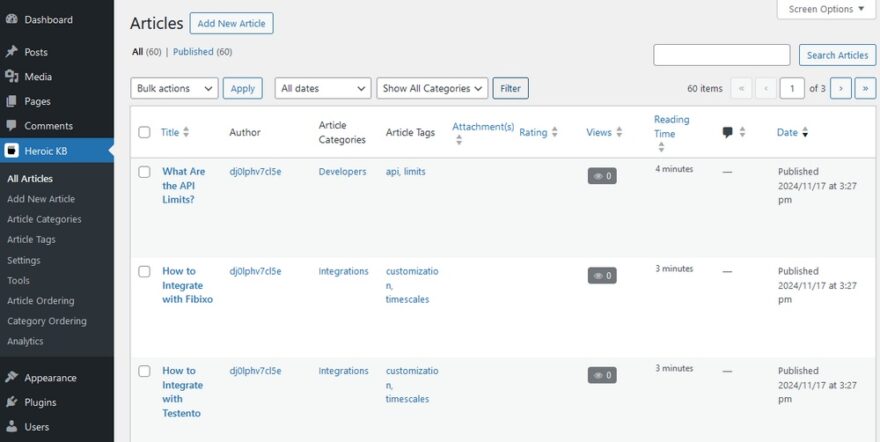Open the Bulk actions dropdown
The image size is (880, 442).
click(x=174, y=88)
